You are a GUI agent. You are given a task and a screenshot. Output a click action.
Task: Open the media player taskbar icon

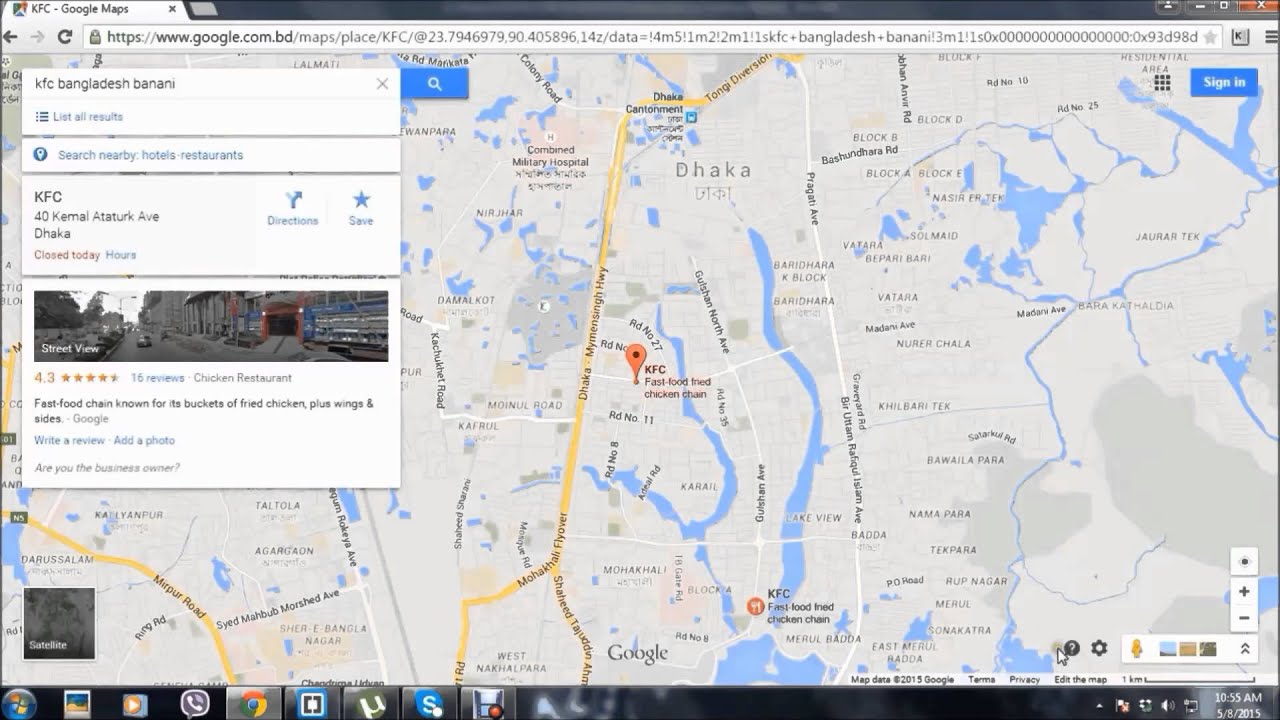pyautogui.click(x=134, y=704)
